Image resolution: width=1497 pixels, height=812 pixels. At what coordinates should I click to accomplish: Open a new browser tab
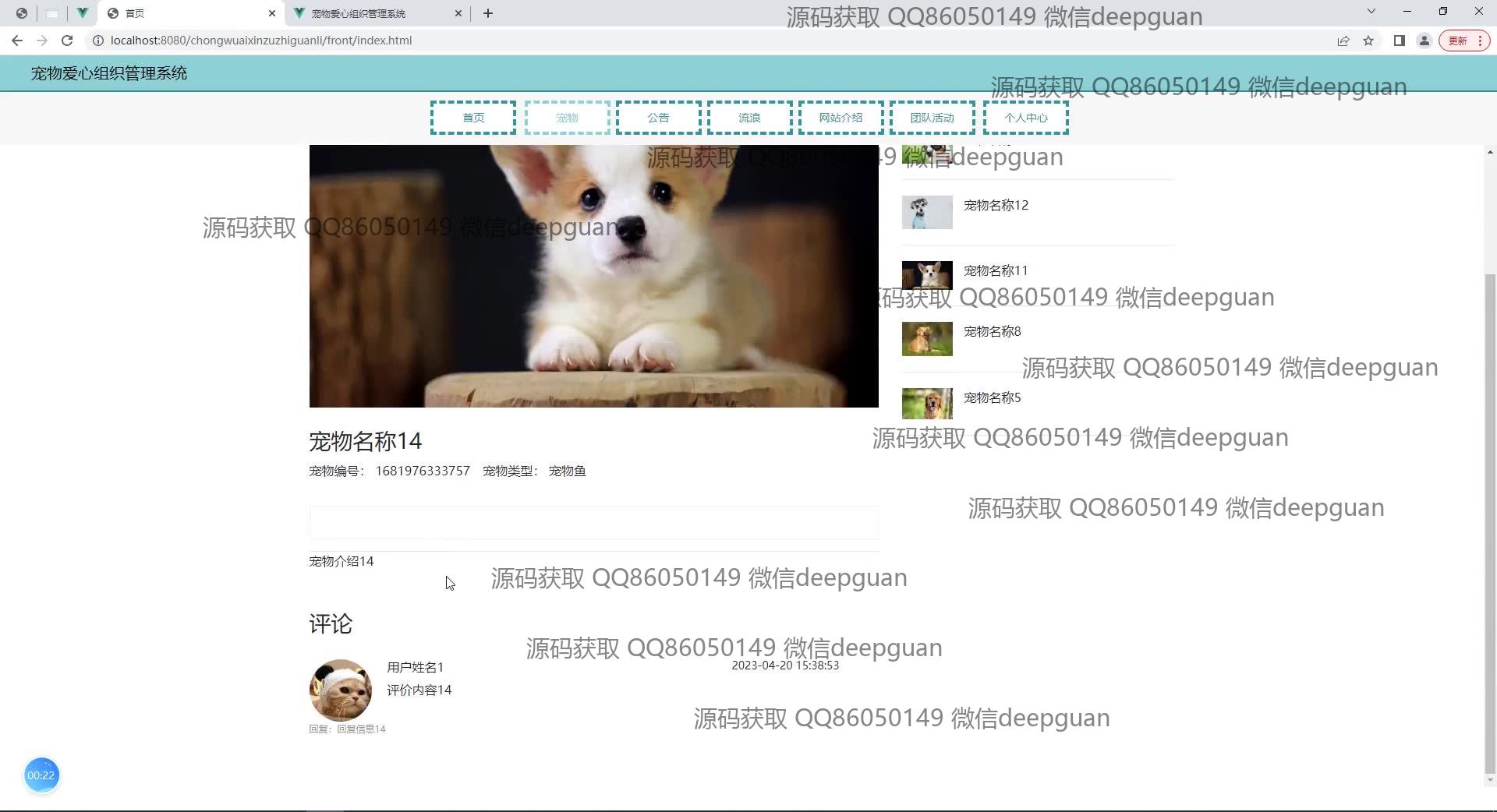coord(488,13)
